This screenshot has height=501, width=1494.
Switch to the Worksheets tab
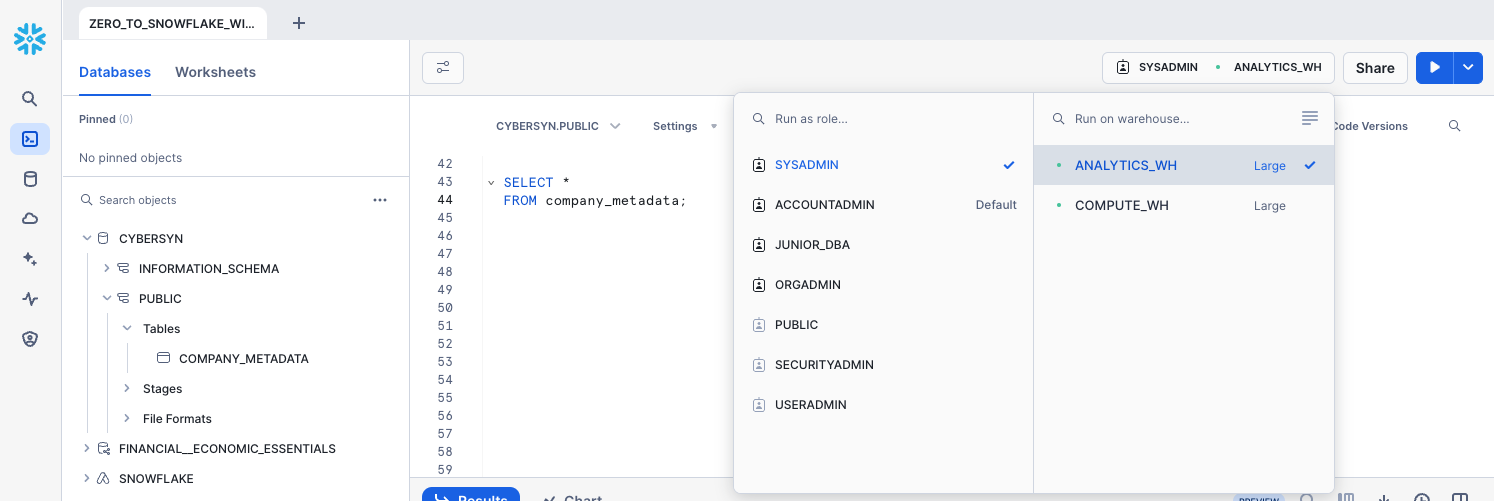(215, 72)
